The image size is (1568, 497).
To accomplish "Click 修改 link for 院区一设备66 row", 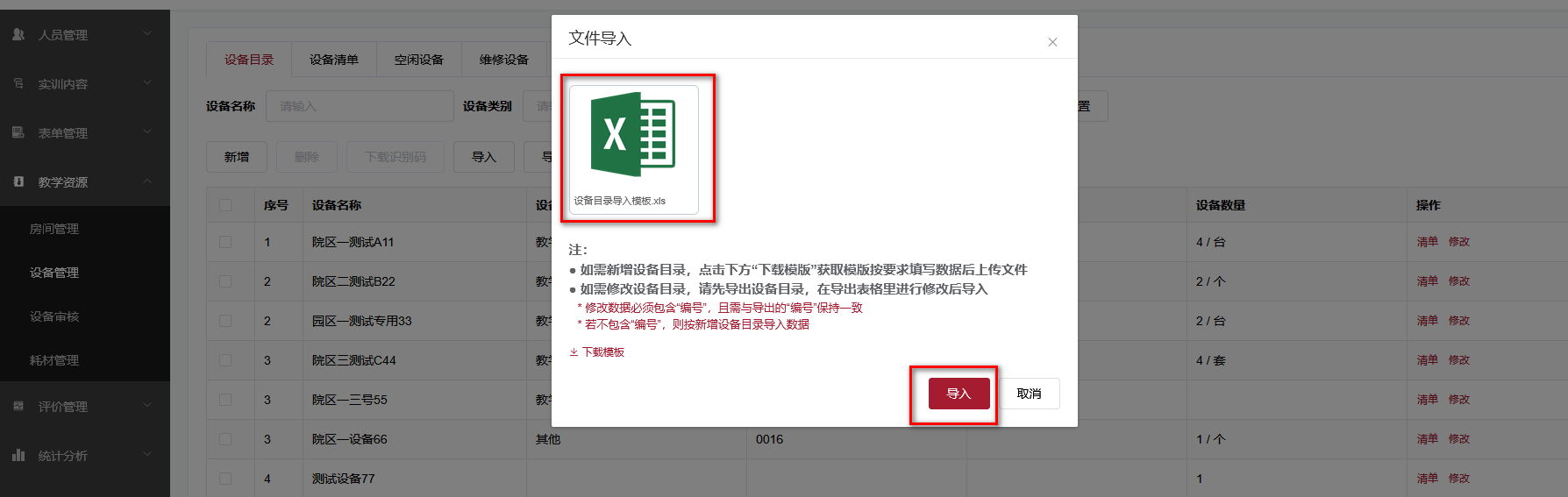I will pyautogui.click(x=1459, y=439).
